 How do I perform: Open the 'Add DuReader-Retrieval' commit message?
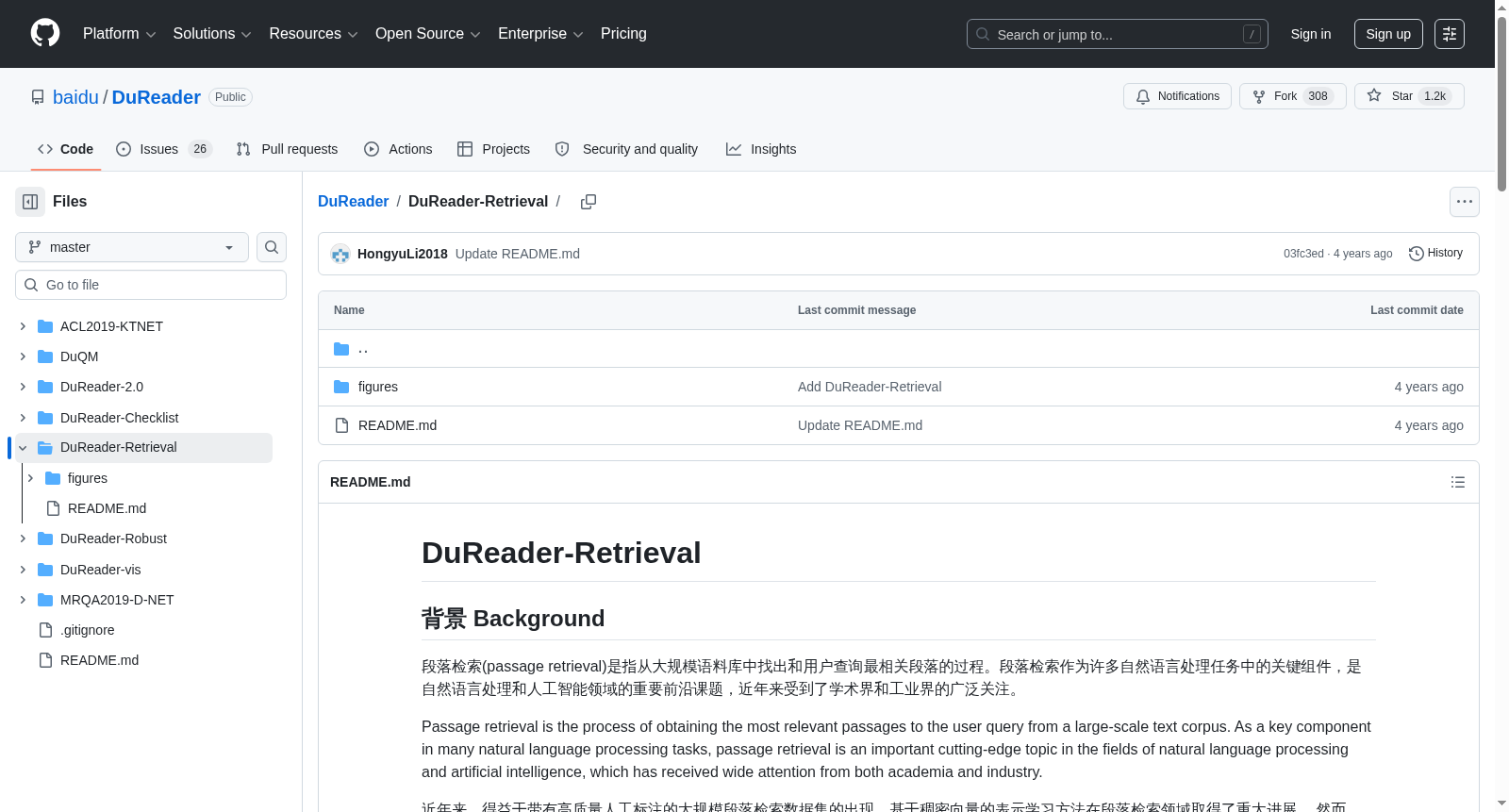pos(870,387)
